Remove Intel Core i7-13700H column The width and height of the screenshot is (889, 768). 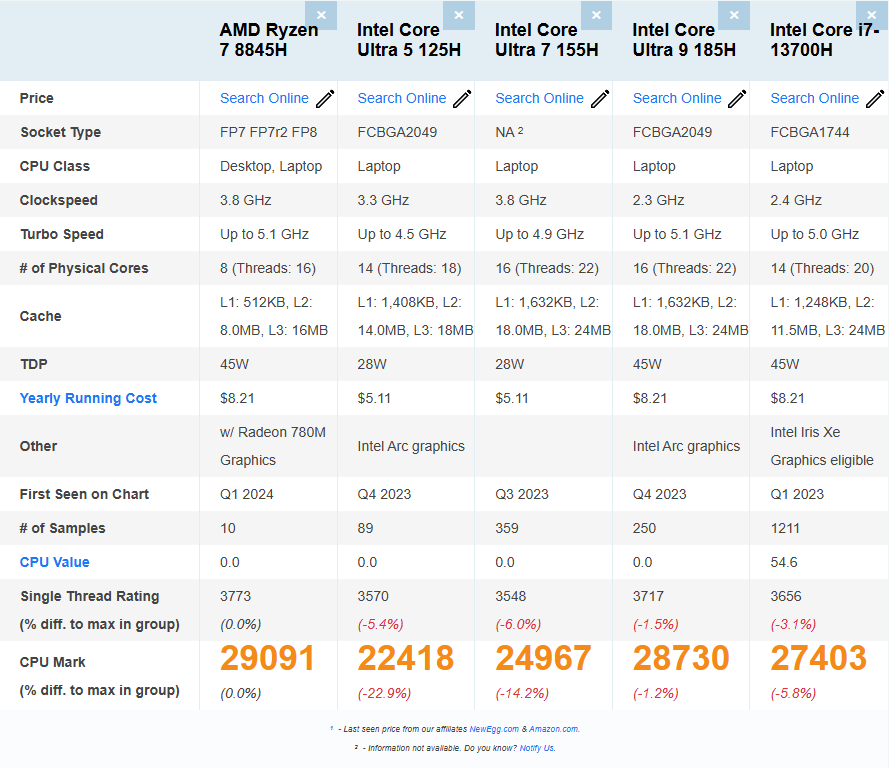tap(872, 15)
